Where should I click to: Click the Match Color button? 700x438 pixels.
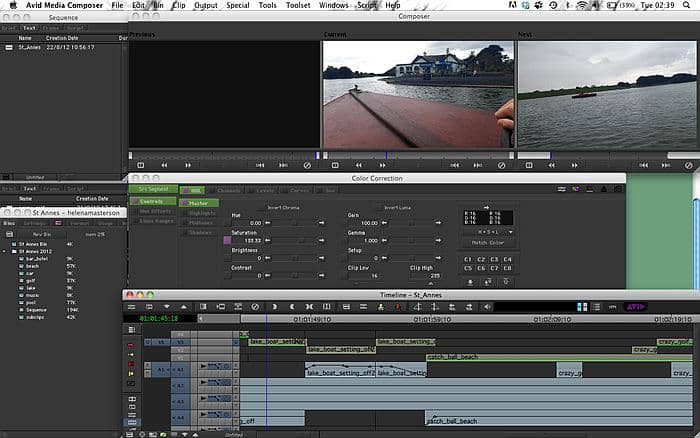tap(488, 243)
